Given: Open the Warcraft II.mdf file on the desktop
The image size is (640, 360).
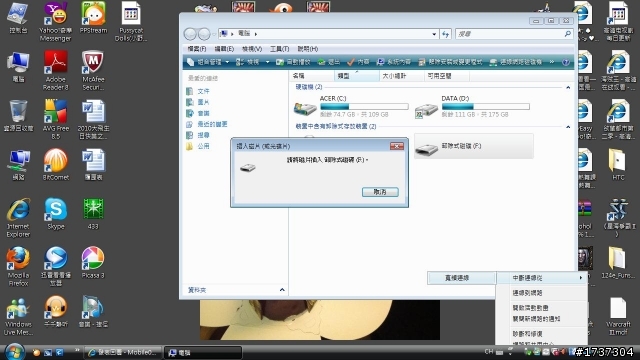Looking at the screenshot, I should 618,316.
